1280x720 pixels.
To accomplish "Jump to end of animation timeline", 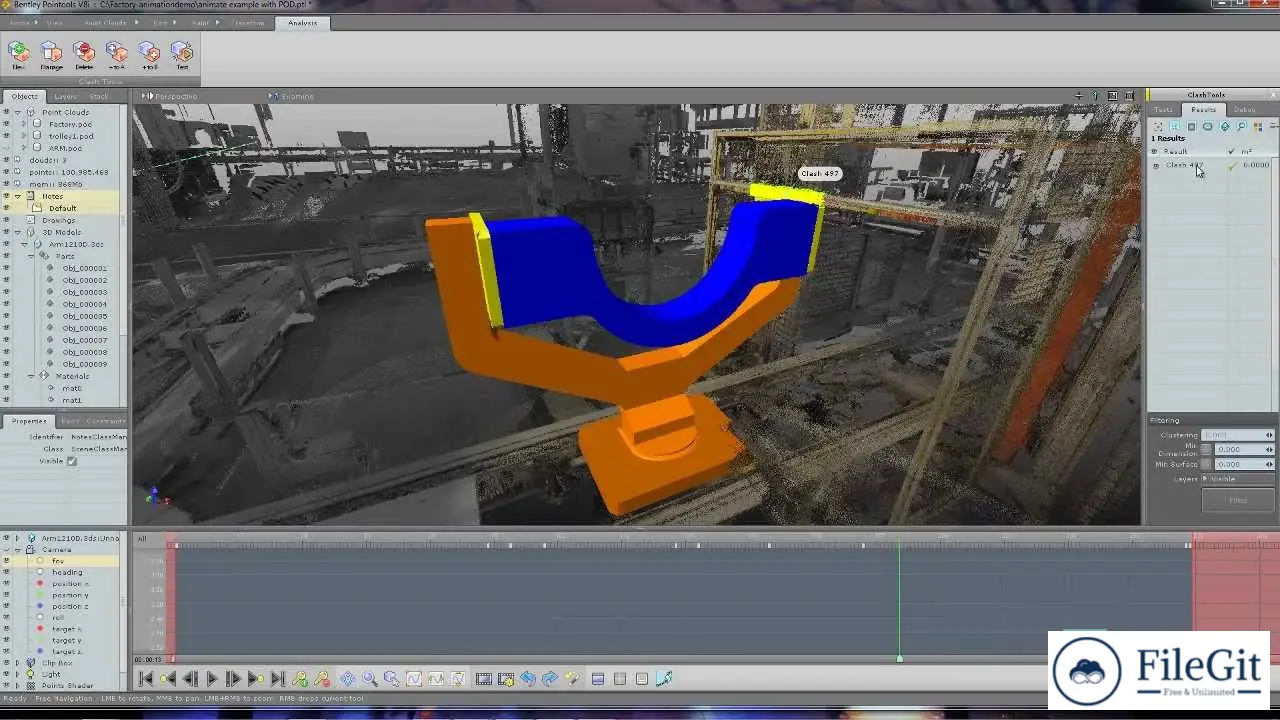I will tap(278, 679).
